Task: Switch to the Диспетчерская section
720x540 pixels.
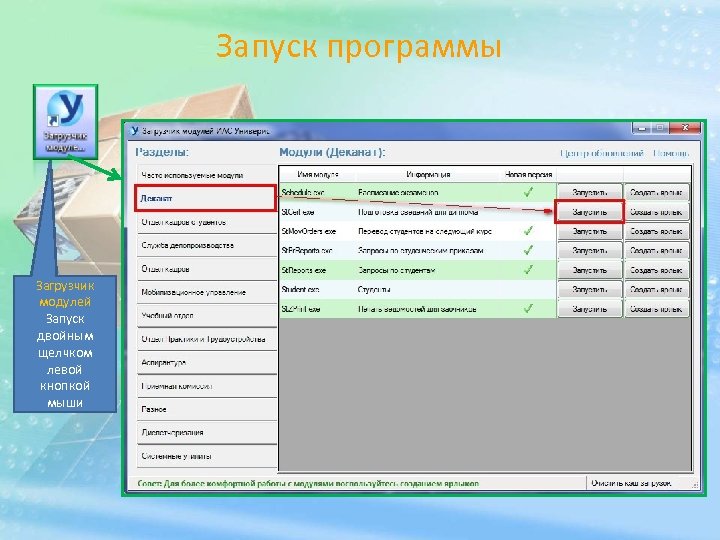Action: pos(207,433)
